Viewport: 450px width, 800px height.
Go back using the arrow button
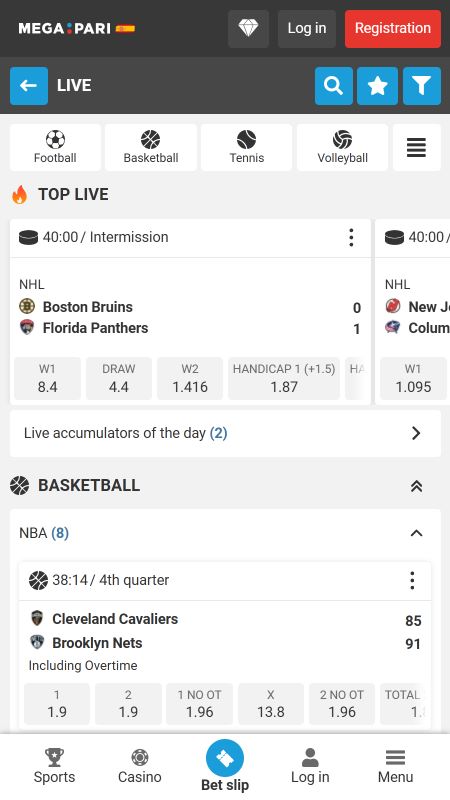(x=29, y=86)
